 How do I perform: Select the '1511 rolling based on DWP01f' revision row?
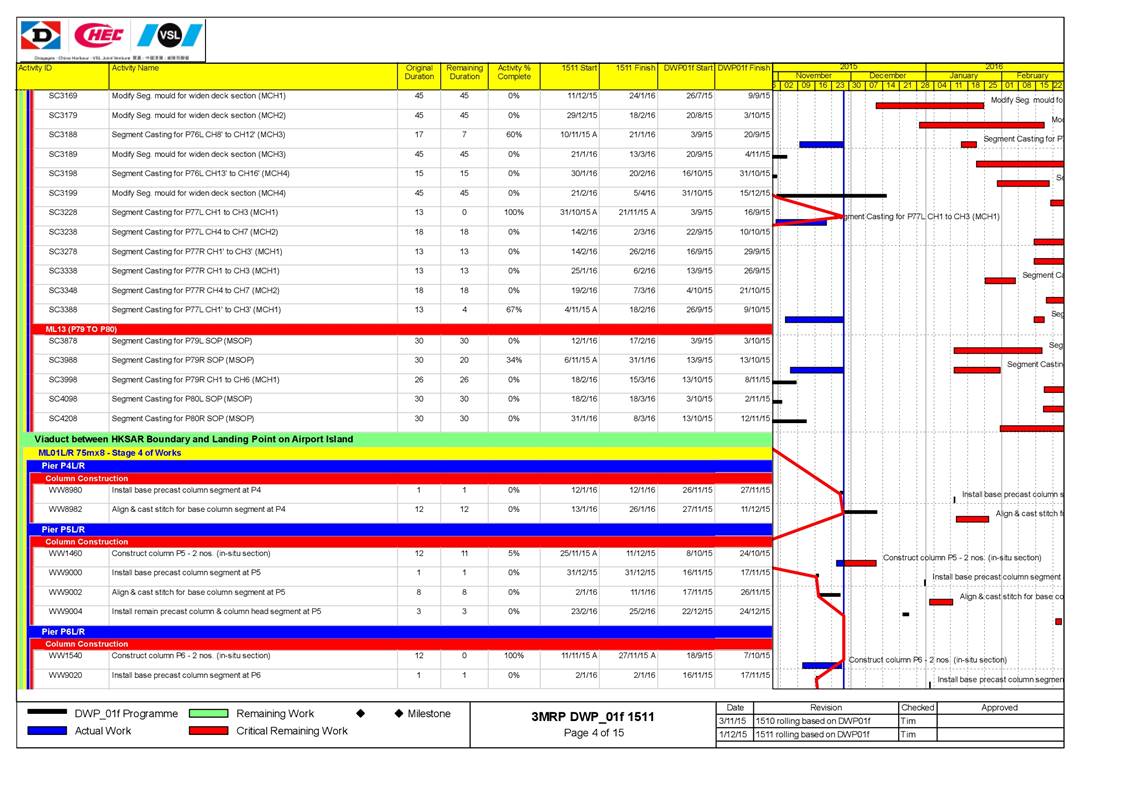coord(890,734)
